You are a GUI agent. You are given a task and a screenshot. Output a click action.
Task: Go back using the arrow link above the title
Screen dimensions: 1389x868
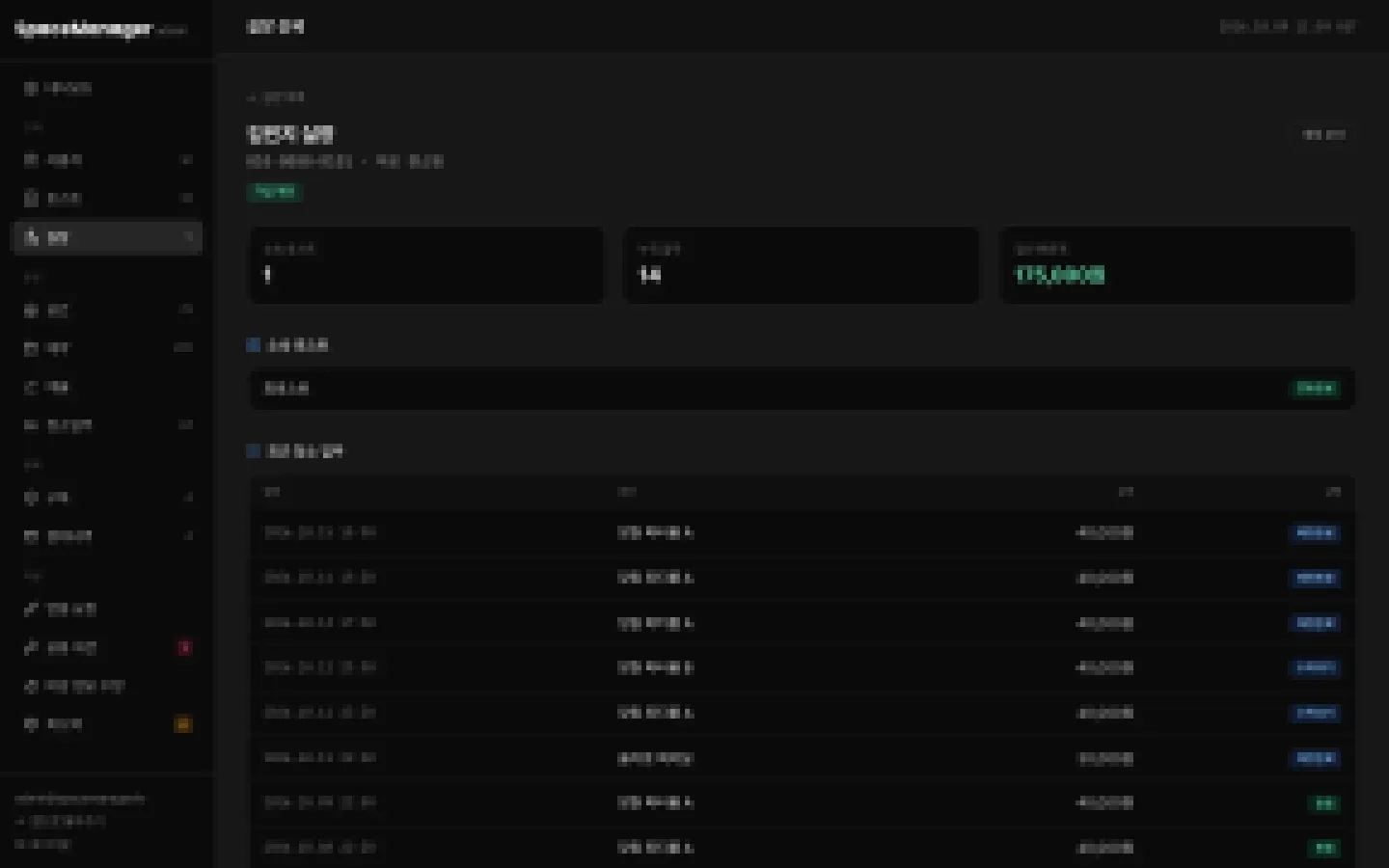pyautogui.click(x=276, y=97)
